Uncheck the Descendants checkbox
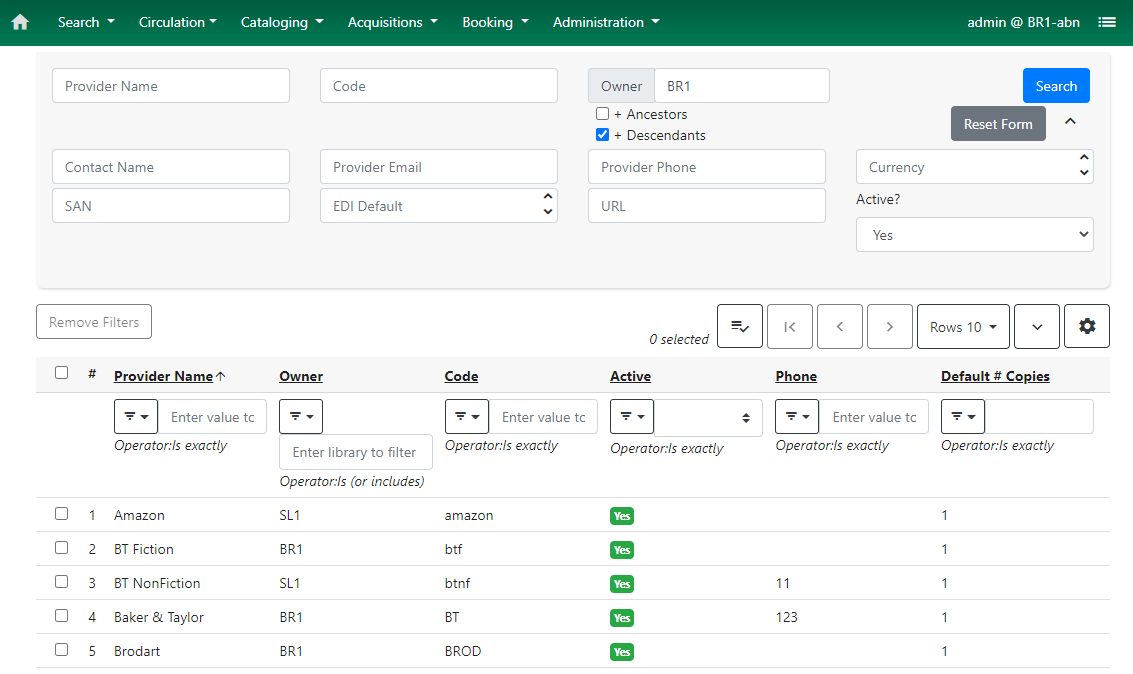The width and height of the screenshot is (1133, 674). click(x=602, y=134)
